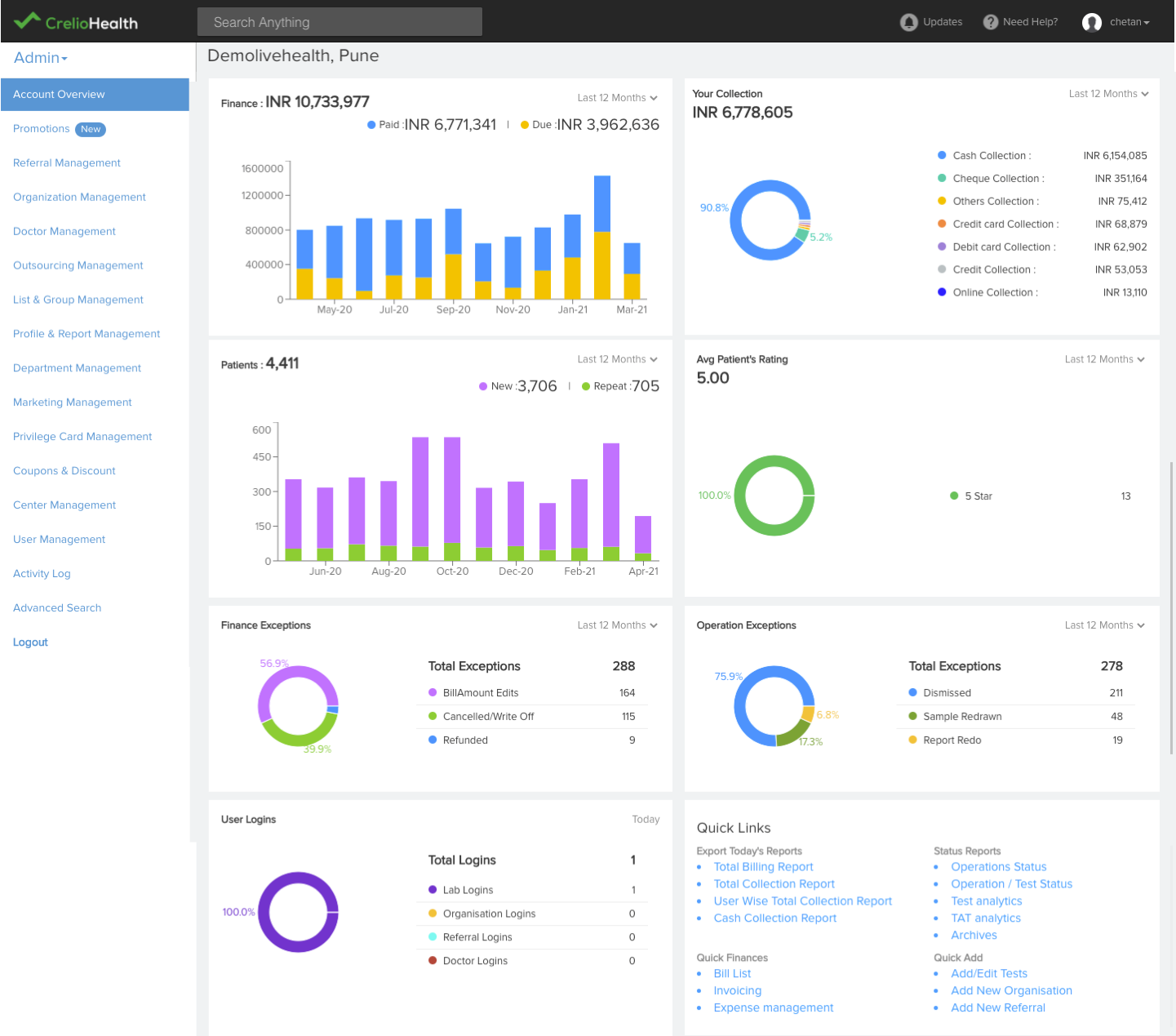Image resolution: width=1176 pixels, height=1036 pixels.
Task: Click the chetan user avatar icon
Action: (1092, 22)
